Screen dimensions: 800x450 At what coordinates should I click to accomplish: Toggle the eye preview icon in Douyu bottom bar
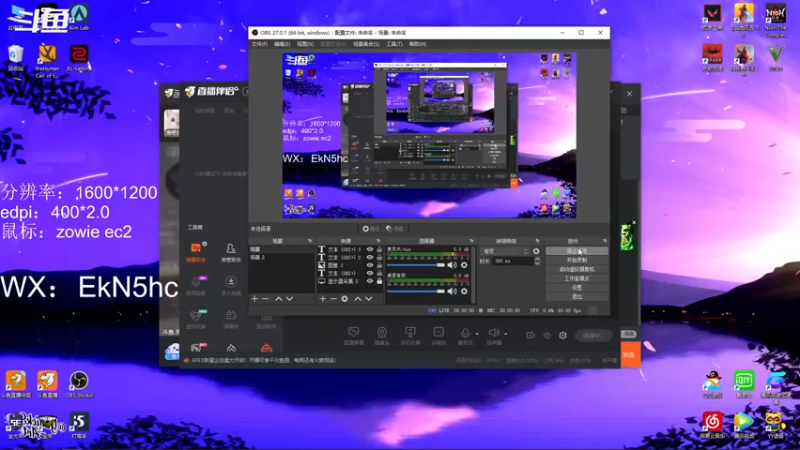tap(547, 335)
